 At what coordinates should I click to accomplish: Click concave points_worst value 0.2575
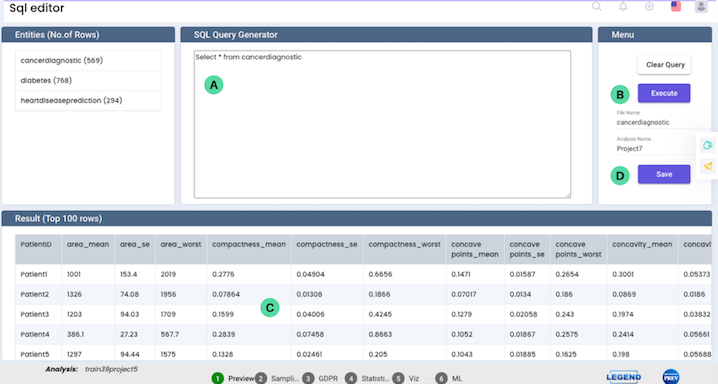pyautogui.click(x=567, y=335)
